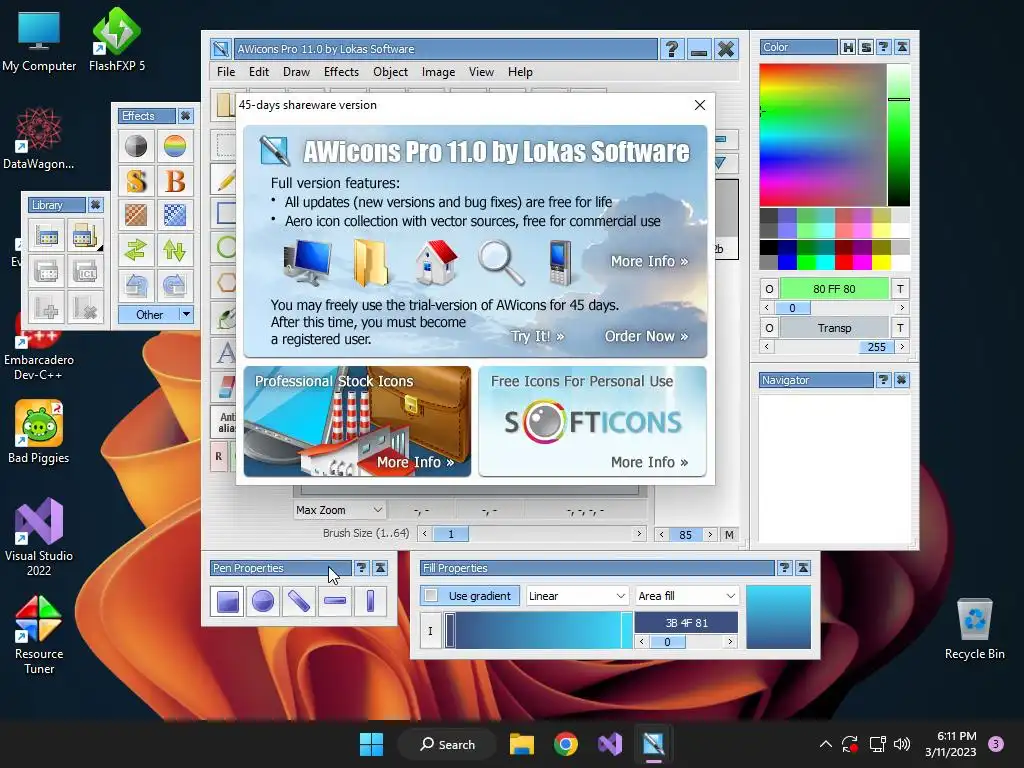Close the 45-days shareware version dialog

[700, 105]
